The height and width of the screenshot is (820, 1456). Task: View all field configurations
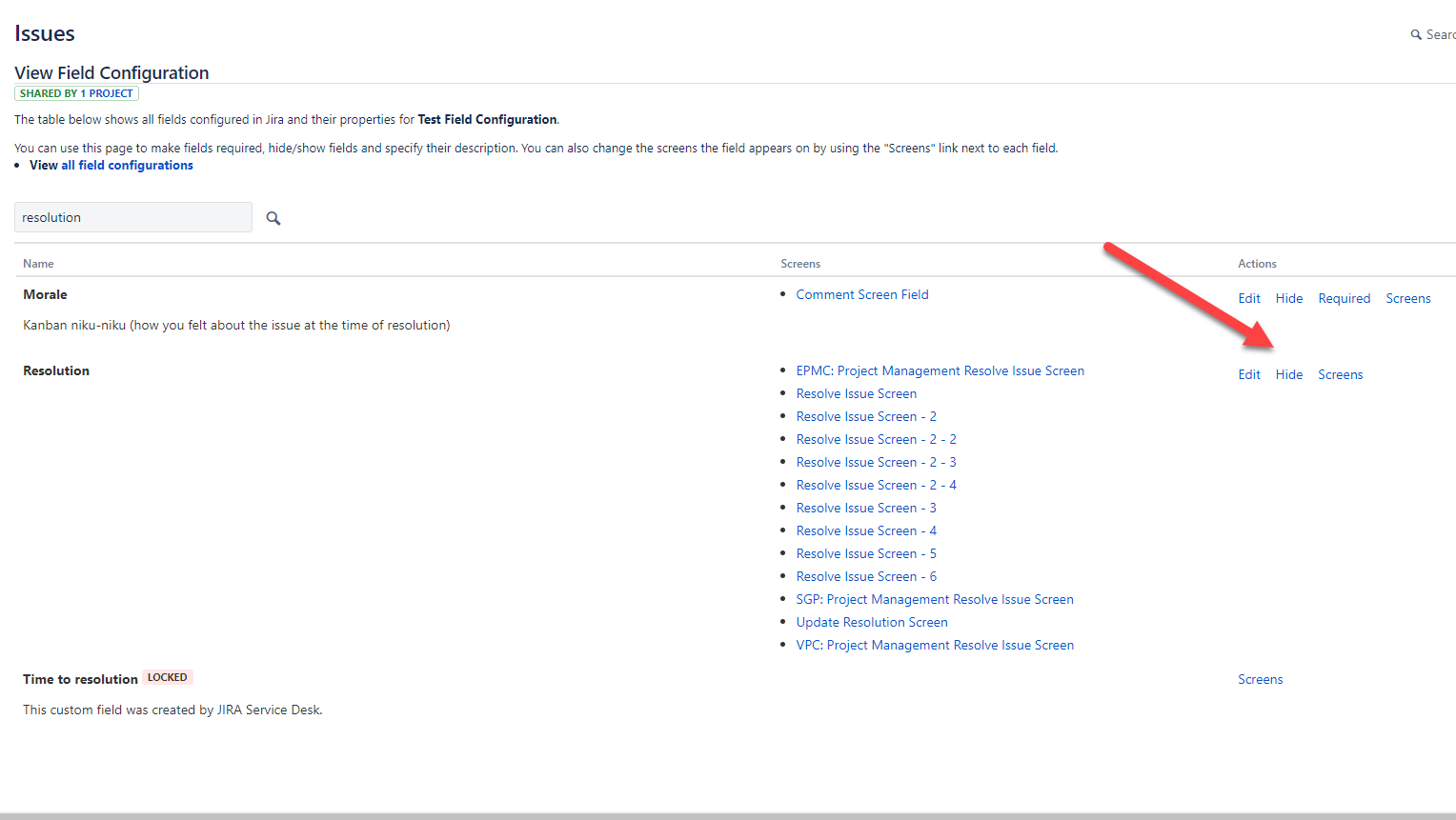(127, 164)
